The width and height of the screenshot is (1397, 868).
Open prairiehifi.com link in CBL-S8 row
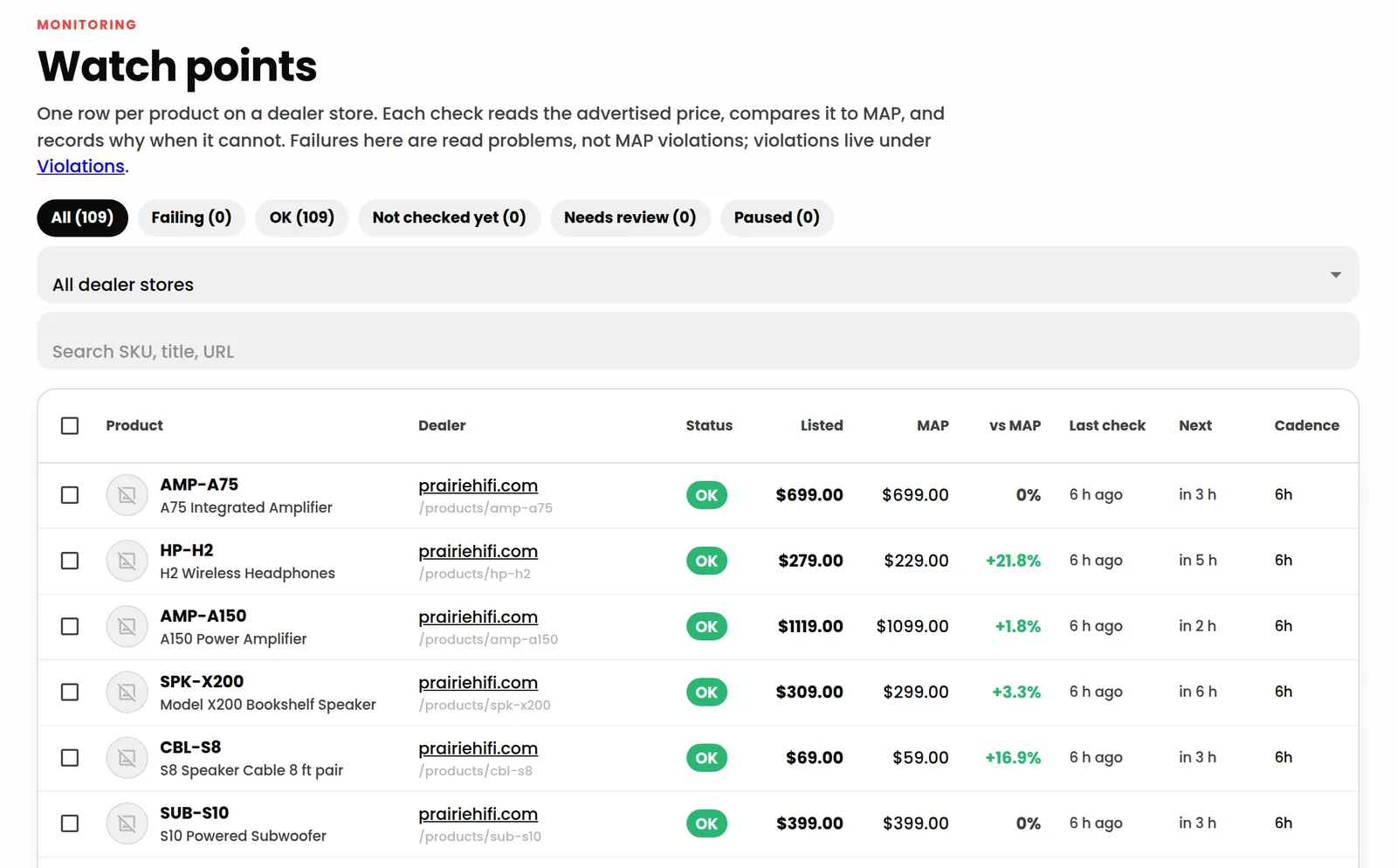478,748
